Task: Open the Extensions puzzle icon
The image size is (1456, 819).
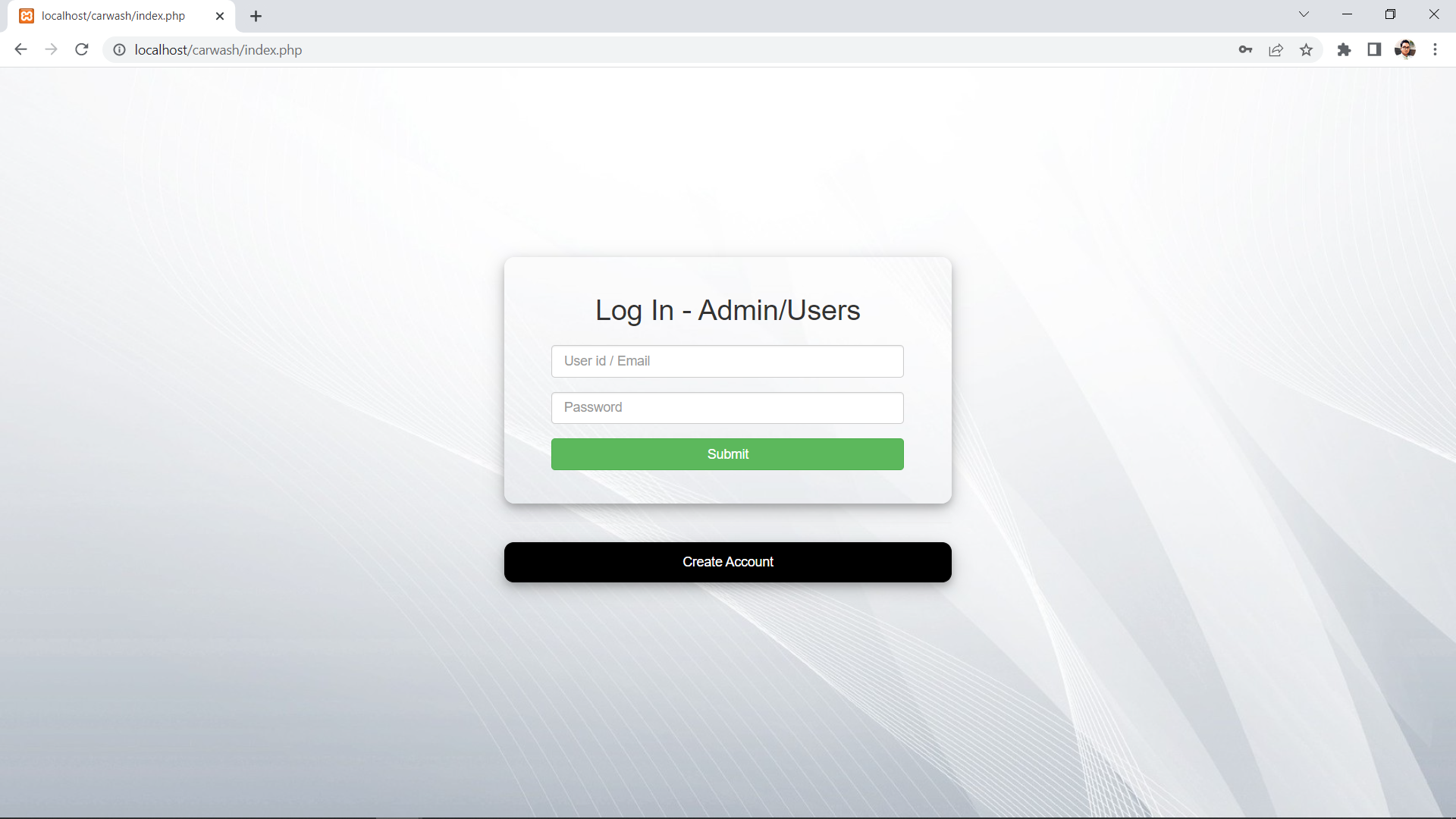Action: click(1344, 49)
